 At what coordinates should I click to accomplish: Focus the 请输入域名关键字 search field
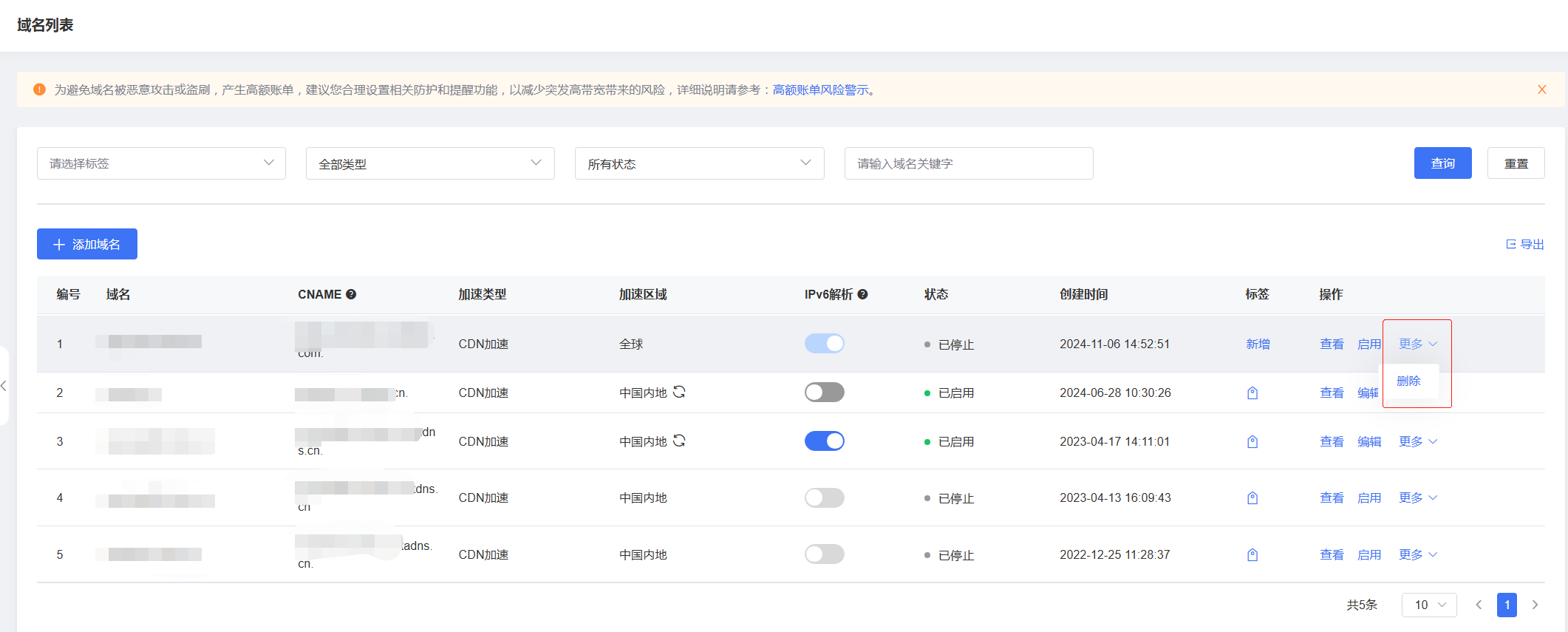969,163
